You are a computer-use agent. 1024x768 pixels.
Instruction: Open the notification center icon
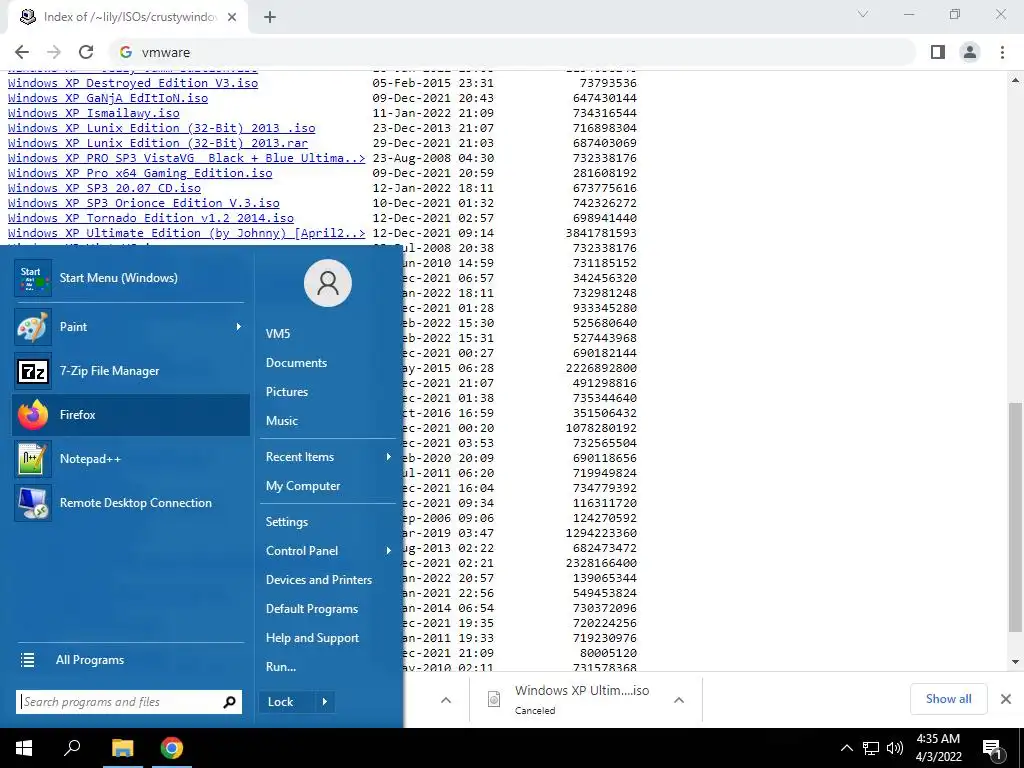[992, 748]
